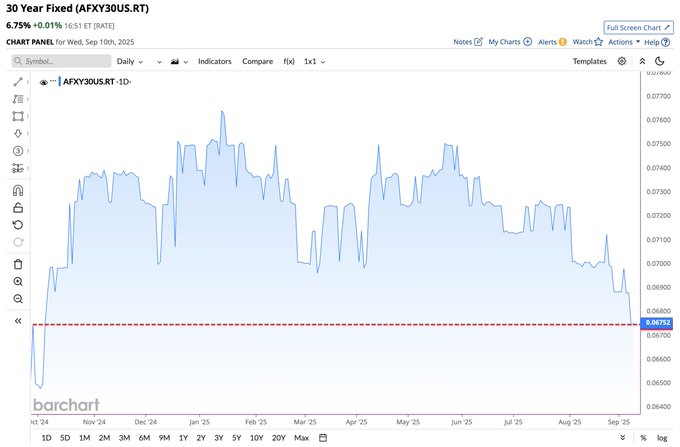The width and height of the screenshot is (680, 447).
Task: Open the Compare menu
Action: click(258, 61)
